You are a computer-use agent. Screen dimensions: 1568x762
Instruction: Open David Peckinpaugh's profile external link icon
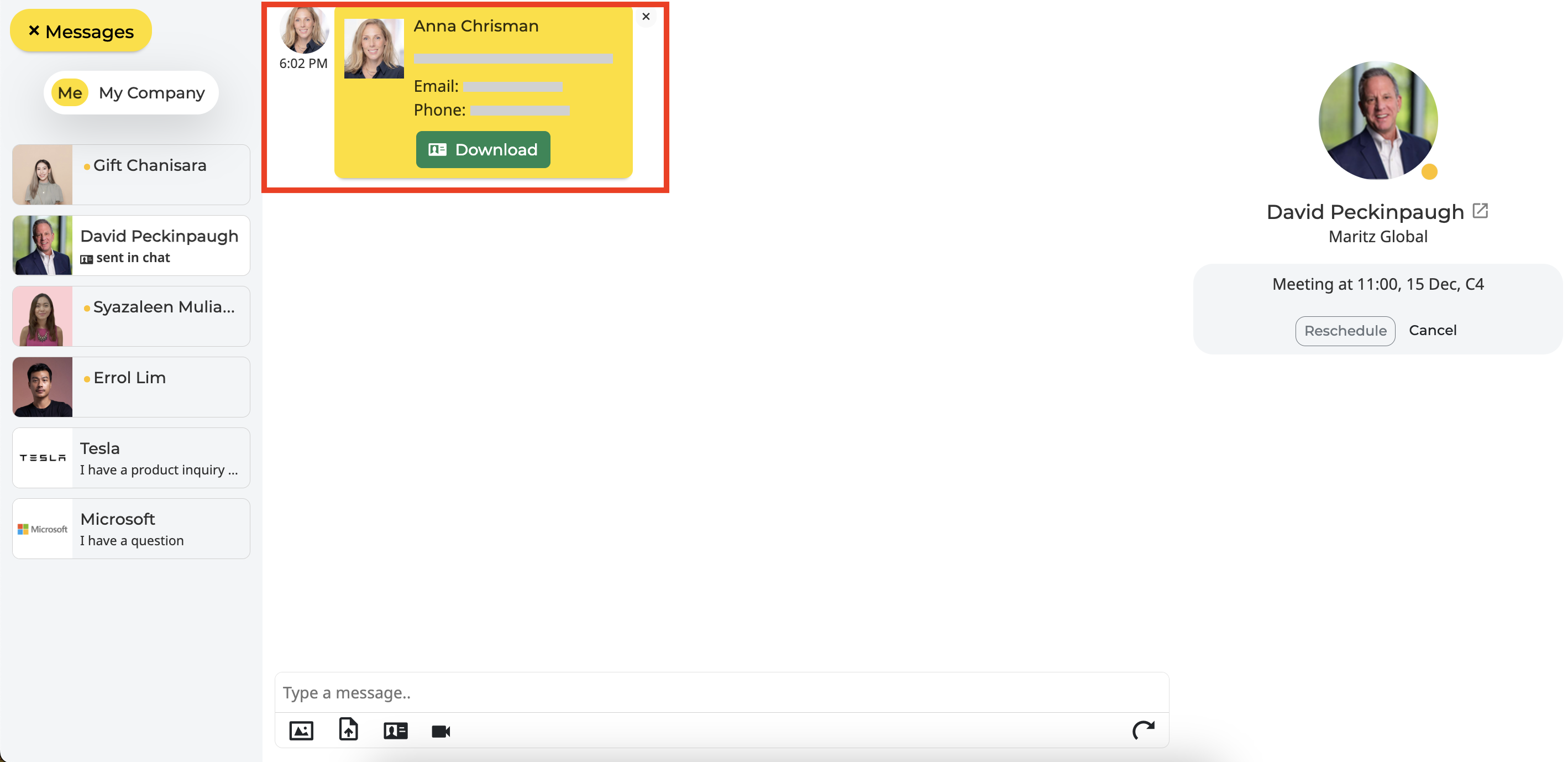pos(1480,211)
